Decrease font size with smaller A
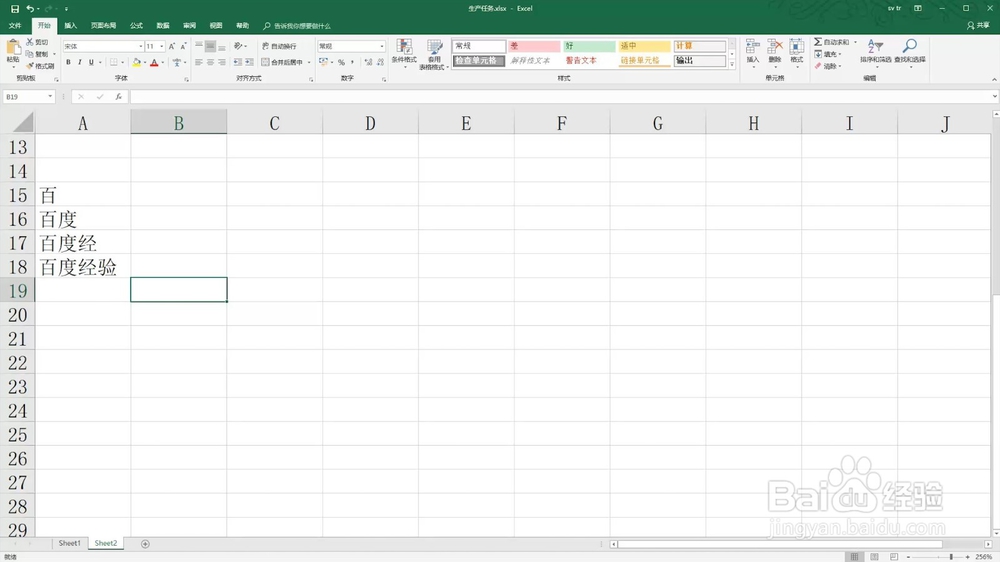This screenshot has width=1000, height=562. coord(183,46)
